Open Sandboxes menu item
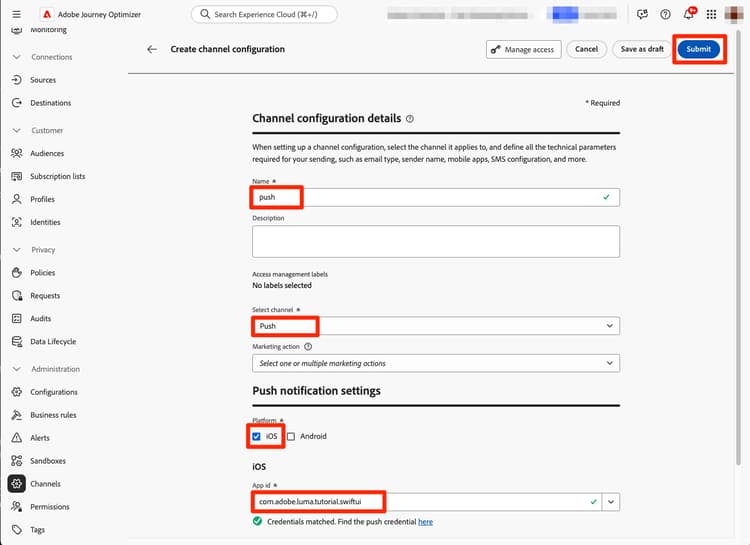Viewport: 750px width, 545px height. click(48, 461)
